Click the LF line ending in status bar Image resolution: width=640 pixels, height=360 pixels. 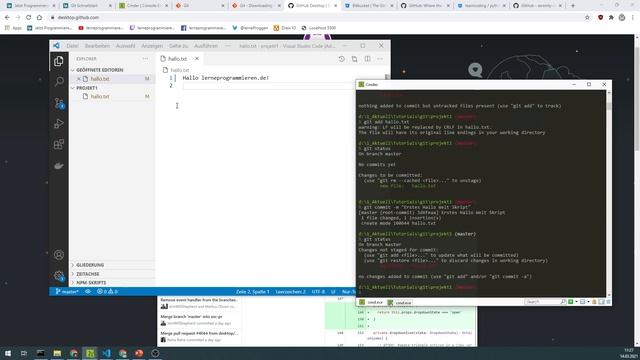333,291
